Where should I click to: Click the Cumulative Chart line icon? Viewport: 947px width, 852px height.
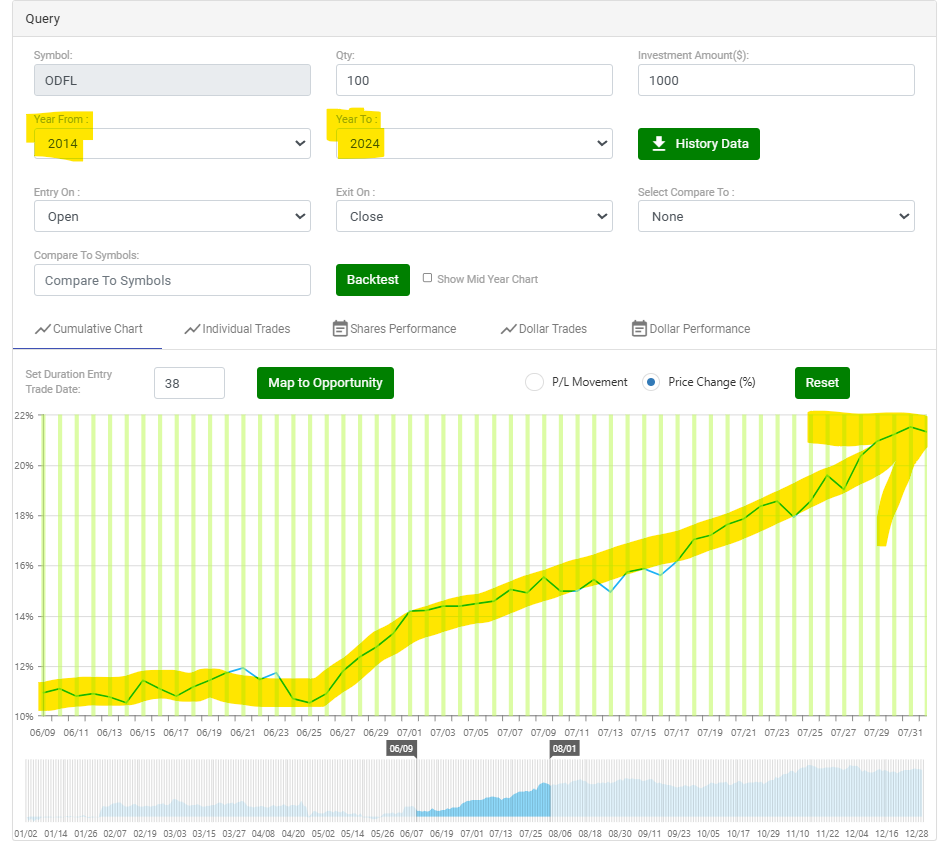[43, 329]
